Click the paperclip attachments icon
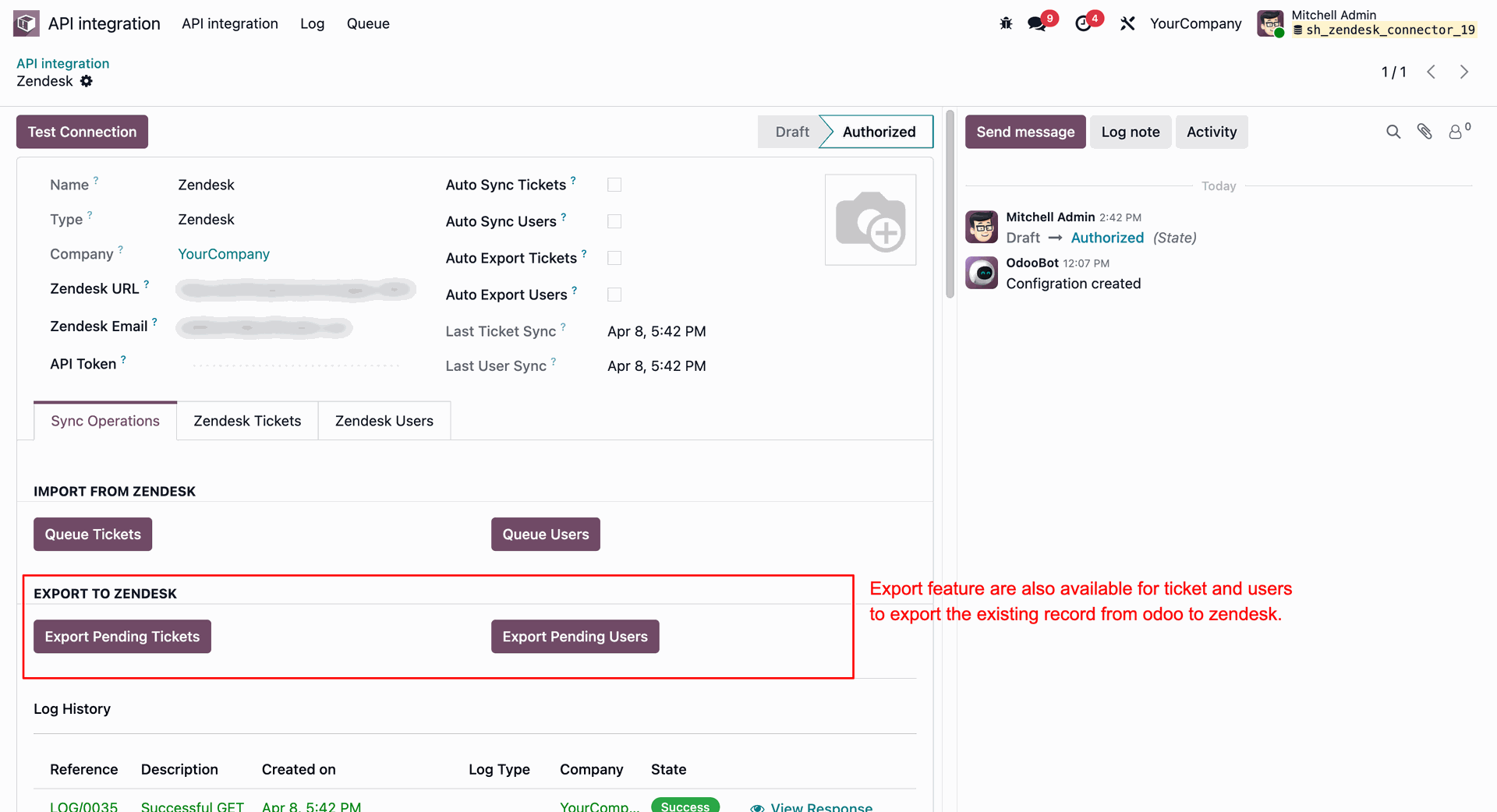Image resolution: width=1497 pixels, height=812 pixels. click(1424, 132)
